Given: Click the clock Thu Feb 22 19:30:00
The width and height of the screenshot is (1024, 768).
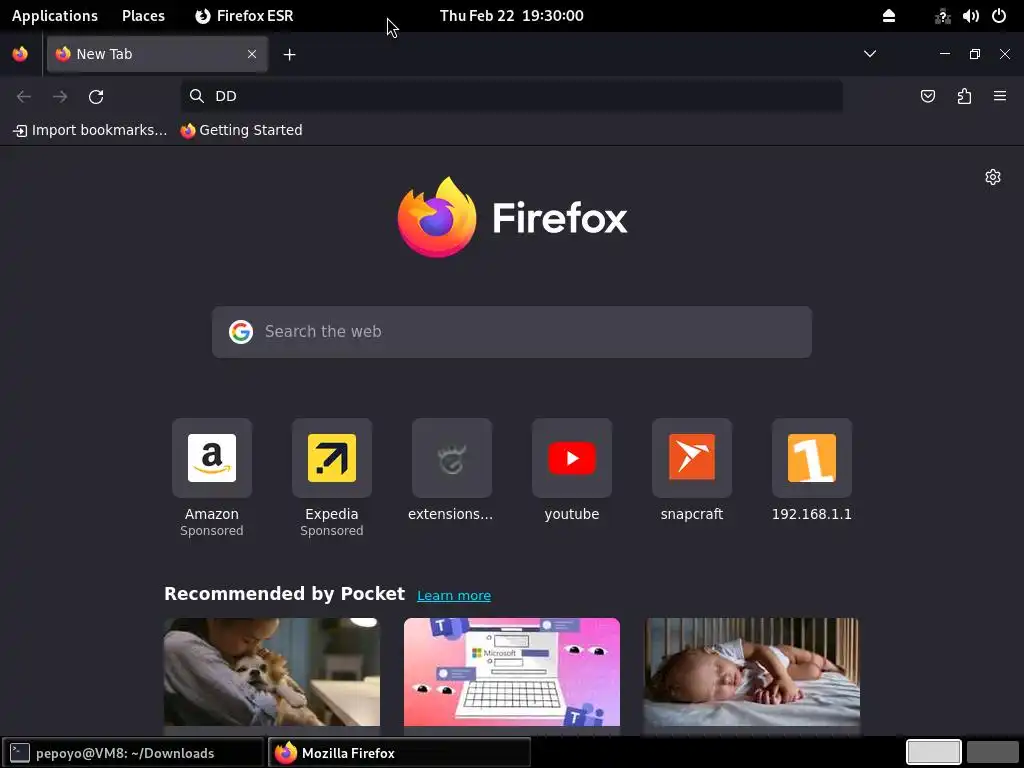Looking at the screenshot, I should pyautogui.click(x=511, y=16).
